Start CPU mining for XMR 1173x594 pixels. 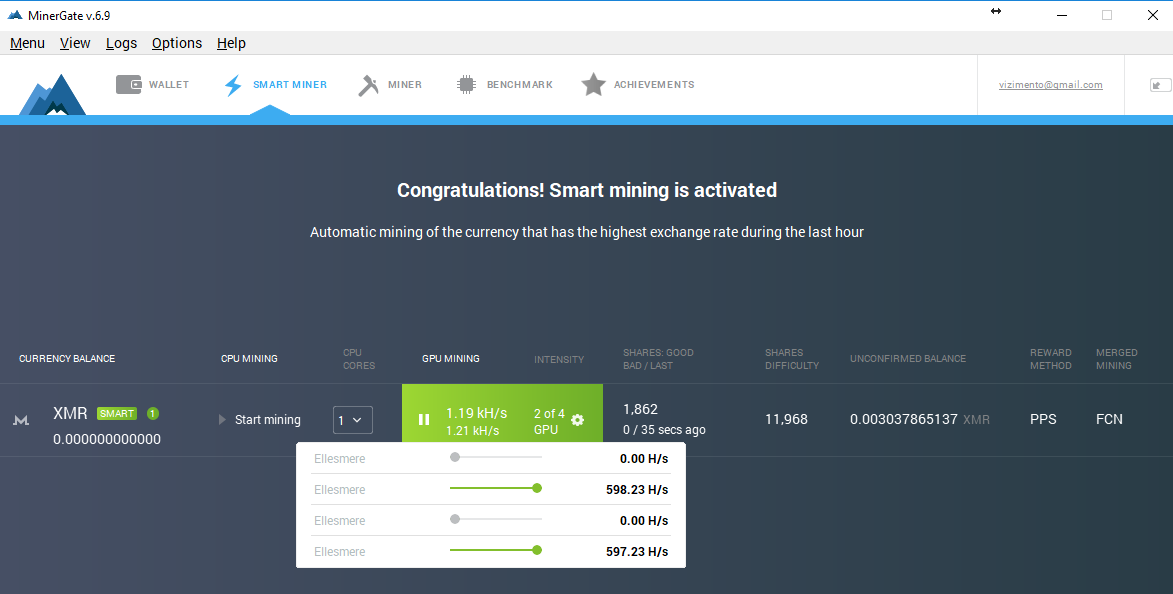(260, 420)
